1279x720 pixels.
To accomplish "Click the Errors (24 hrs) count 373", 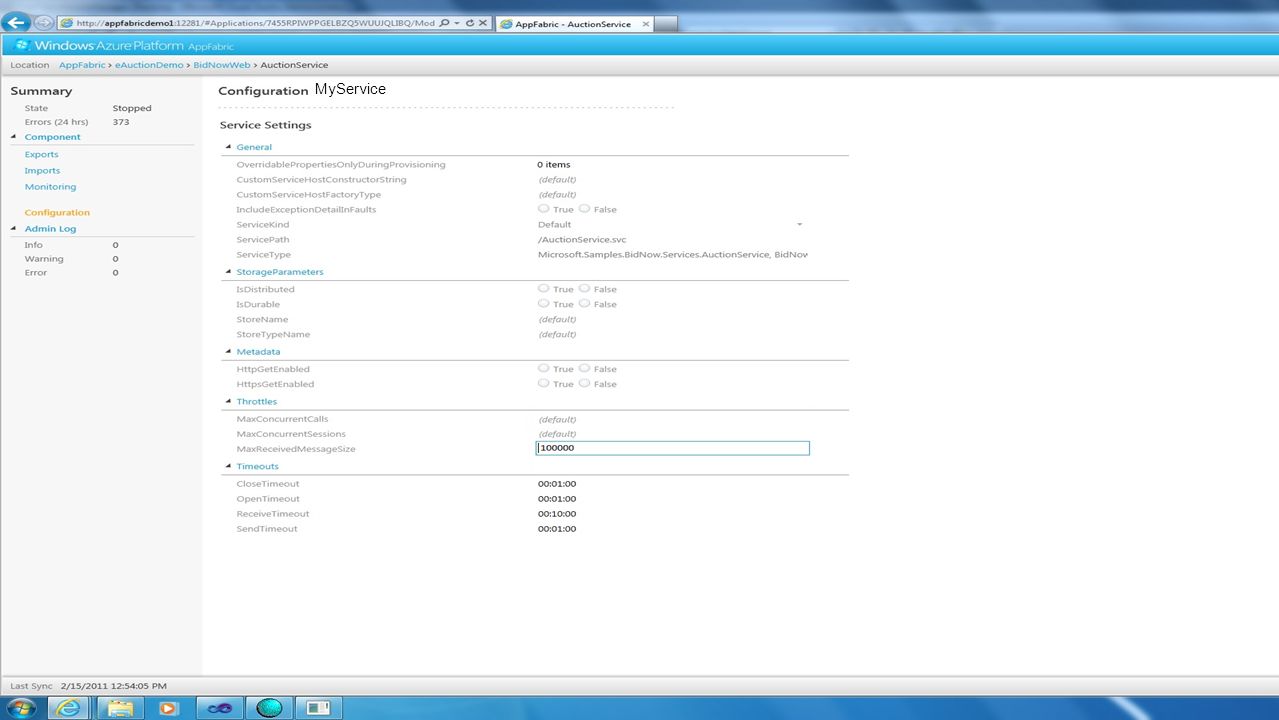I will click(x=121, y=122).
